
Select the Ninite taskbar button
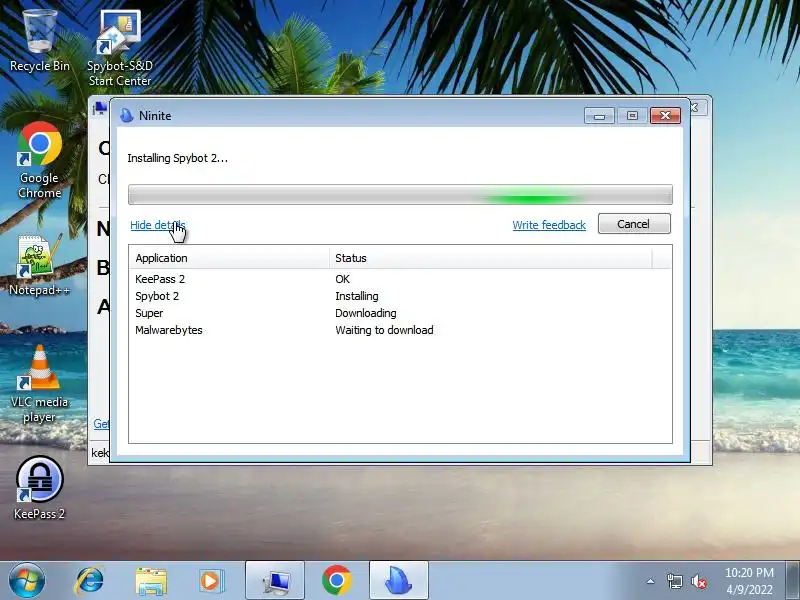[x=398, y=581]
